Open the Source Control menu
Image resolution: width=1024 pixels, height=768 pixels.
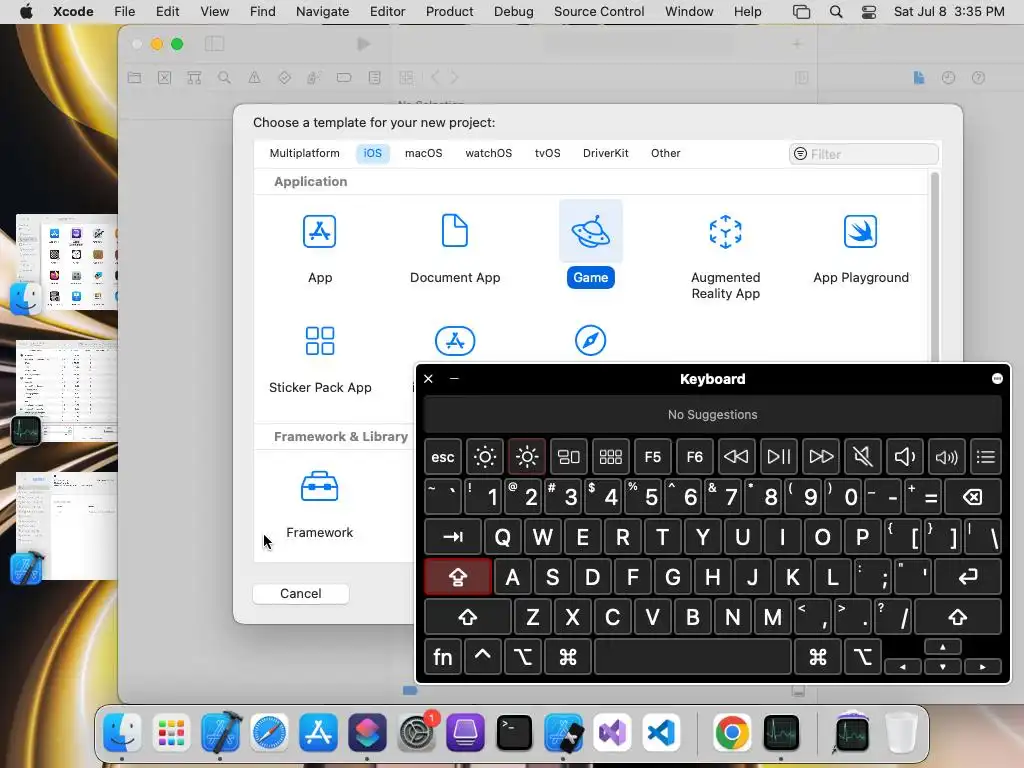pyautogui.click(x=599, y=12)
